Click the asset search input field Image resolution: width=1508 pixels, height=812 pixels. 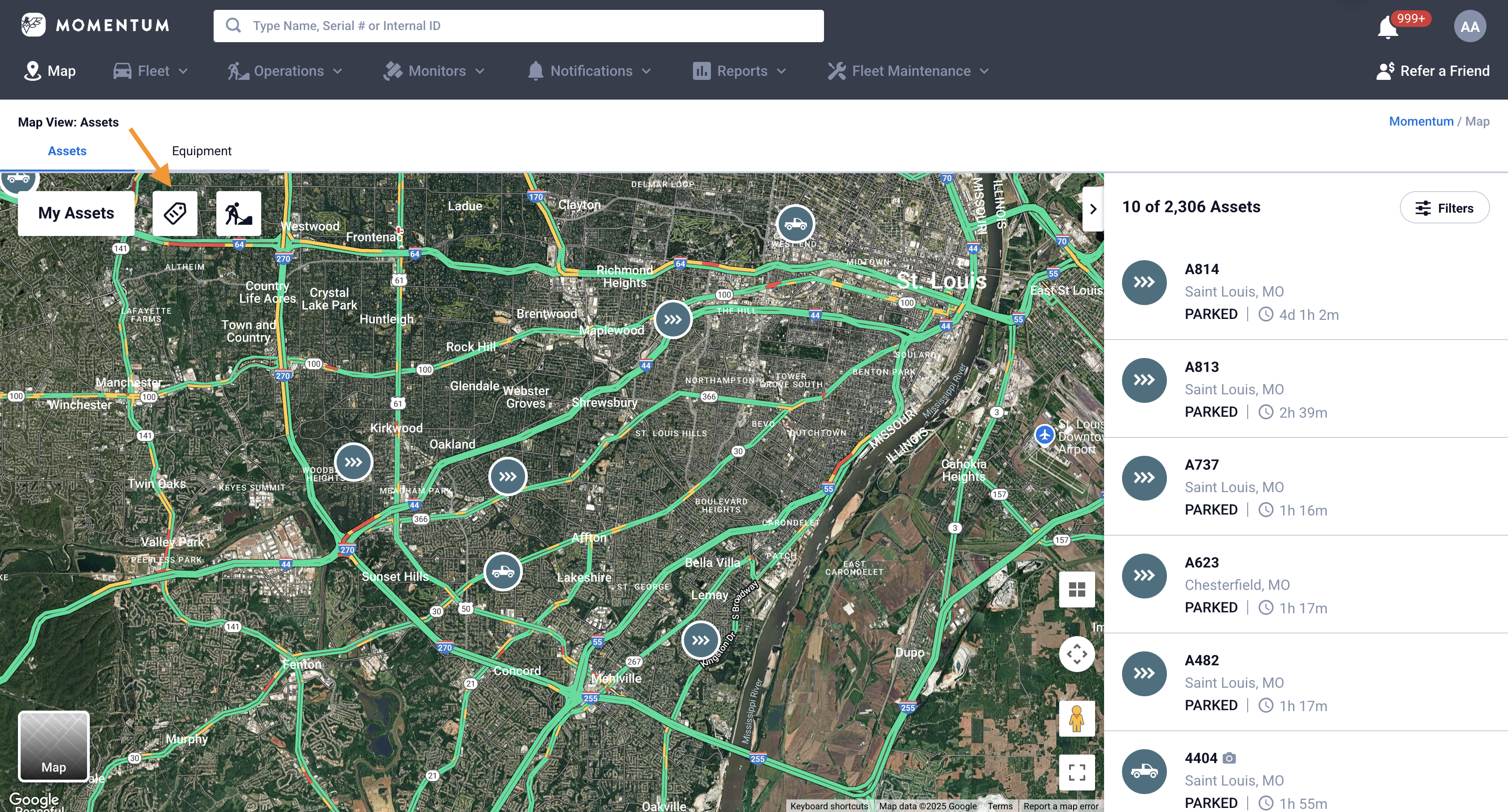point(518,26)
